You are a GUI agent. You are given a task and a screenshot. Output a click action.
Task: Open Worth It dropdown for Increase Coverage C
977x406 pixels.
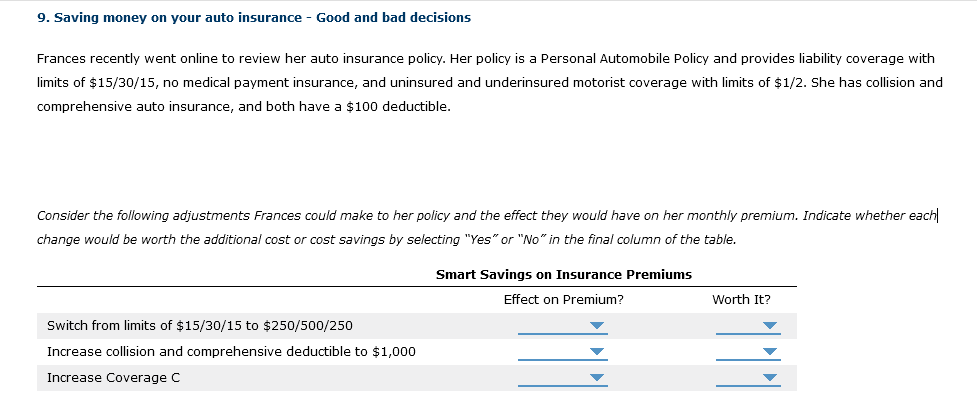(x=747, y=377)
